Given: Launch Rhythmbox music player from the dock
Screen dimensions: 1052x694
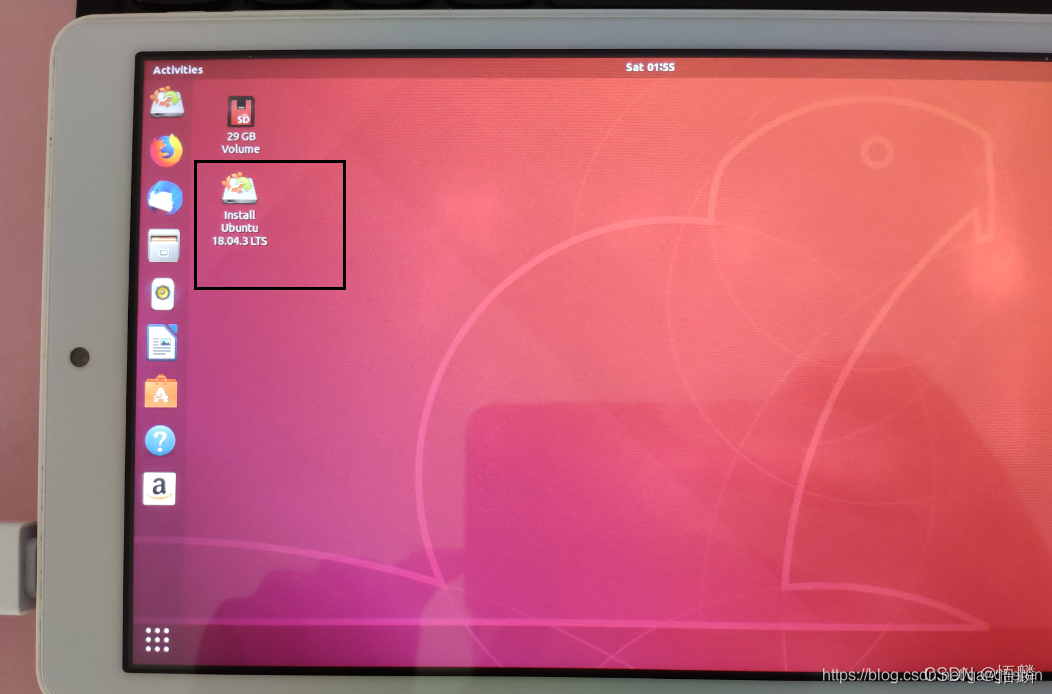Looking at the screenshot, I should pyautogui.click(x=162, y=294).
